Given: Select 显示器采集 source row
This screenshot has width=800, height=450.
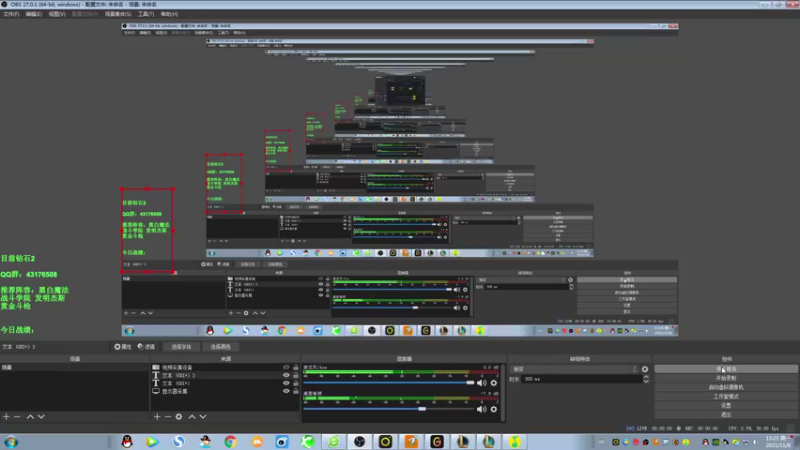Looking at the screenshot, I should tap(224, 391).
